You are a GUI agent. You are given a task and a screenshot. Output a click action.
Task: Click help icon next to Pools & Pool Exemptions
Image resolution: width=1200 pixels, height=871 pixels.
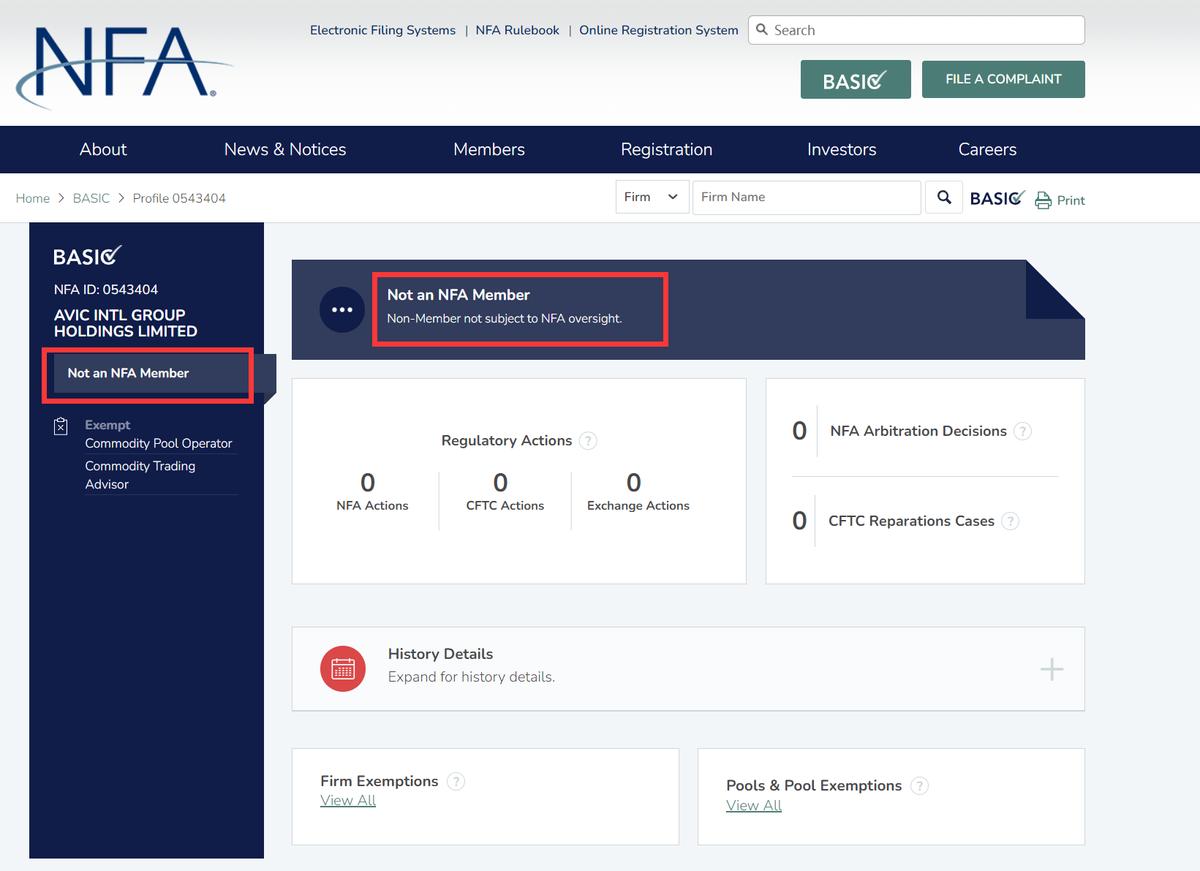click(919, 786)
